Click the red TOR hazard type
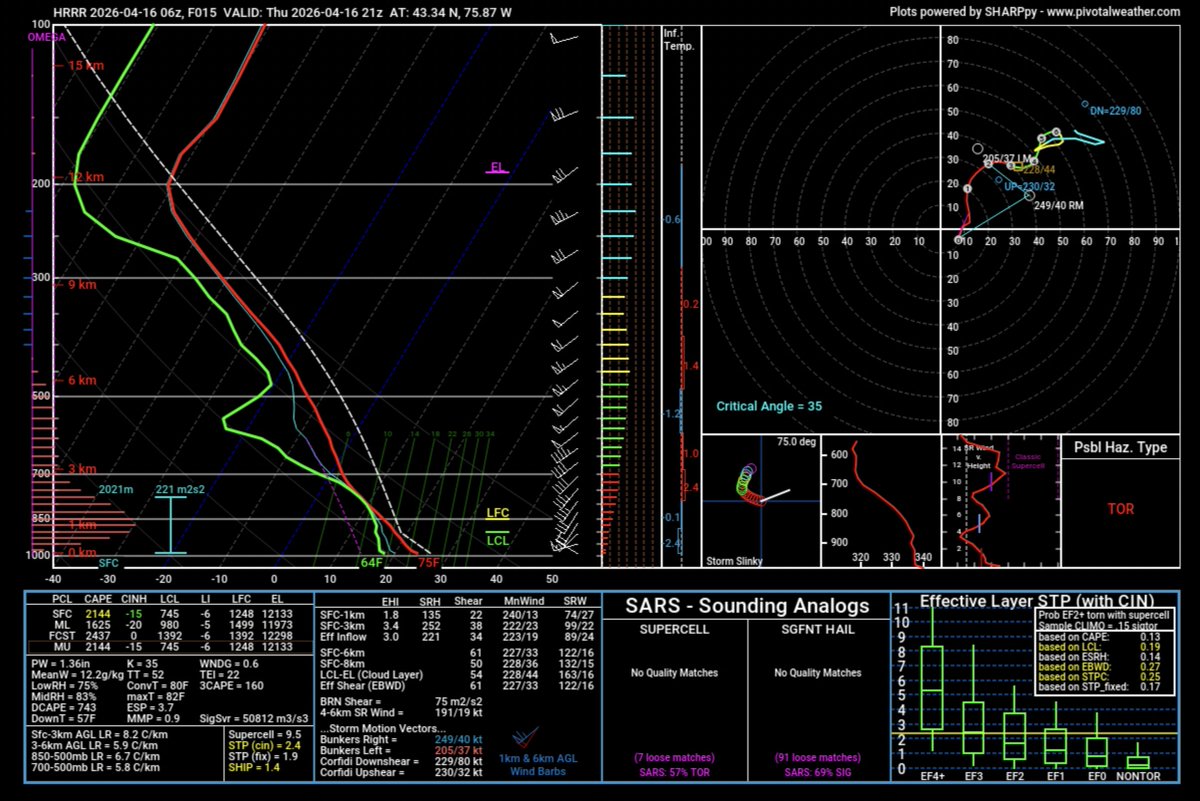The image size is (1200, 801). (x=1120, y=509)
